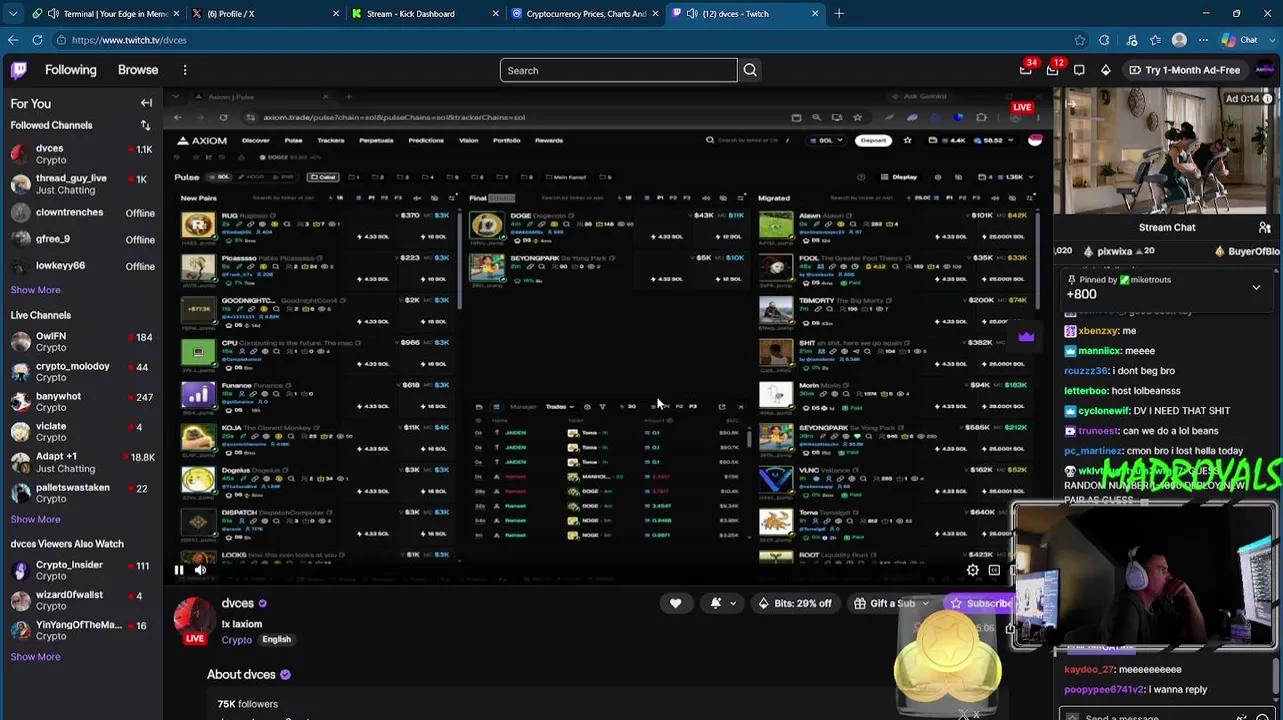Go to the Browse page
Viewport: 1283px width, 720px height.
(x=138, y=70)
